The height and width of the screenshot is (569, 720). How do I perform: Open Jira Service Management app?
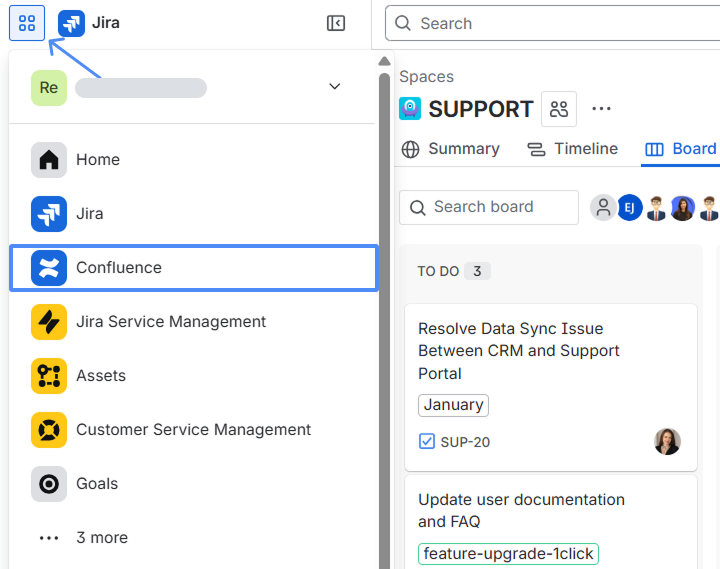(x=170, y=322)
